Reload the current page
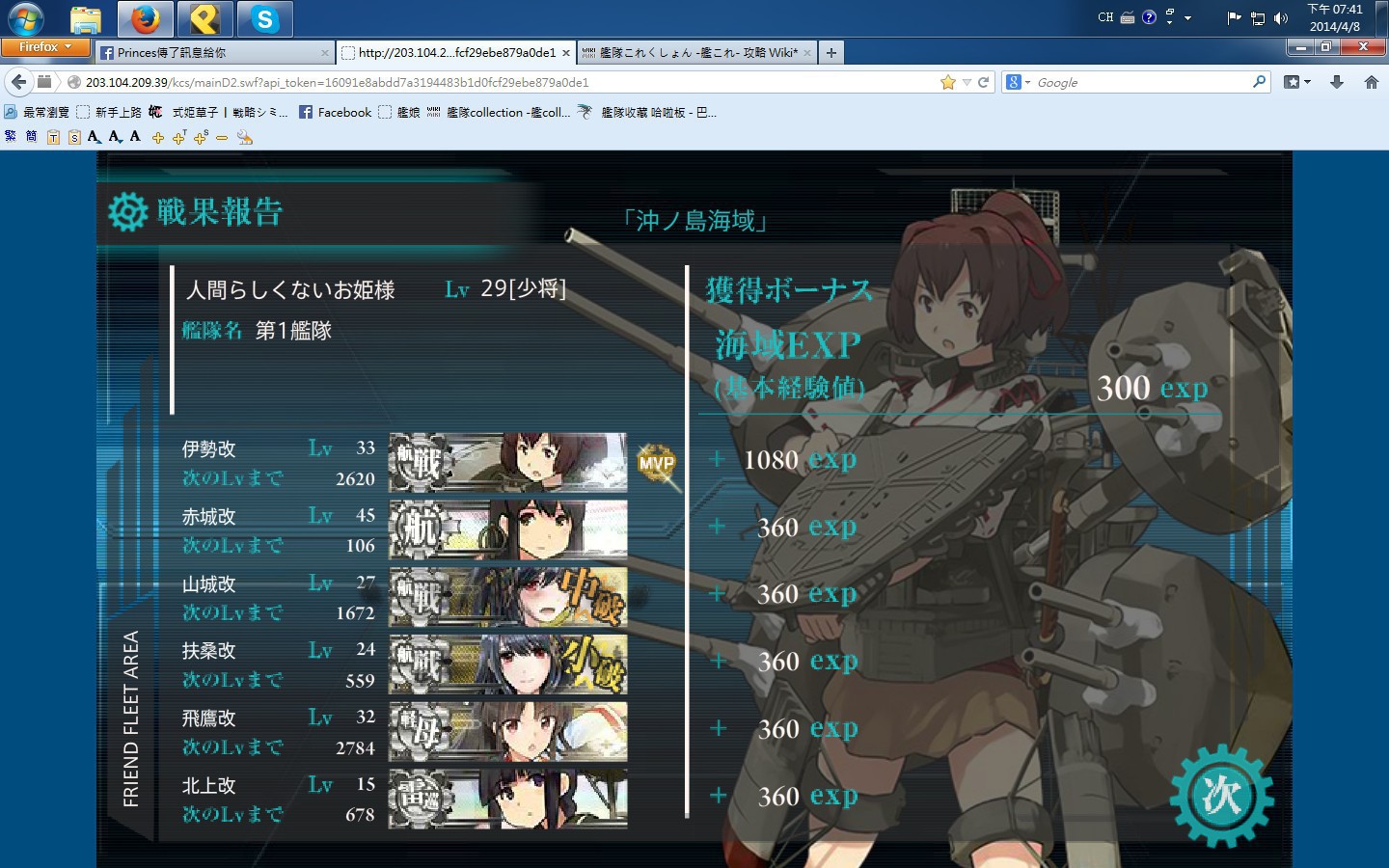 (x=984, y=83)
